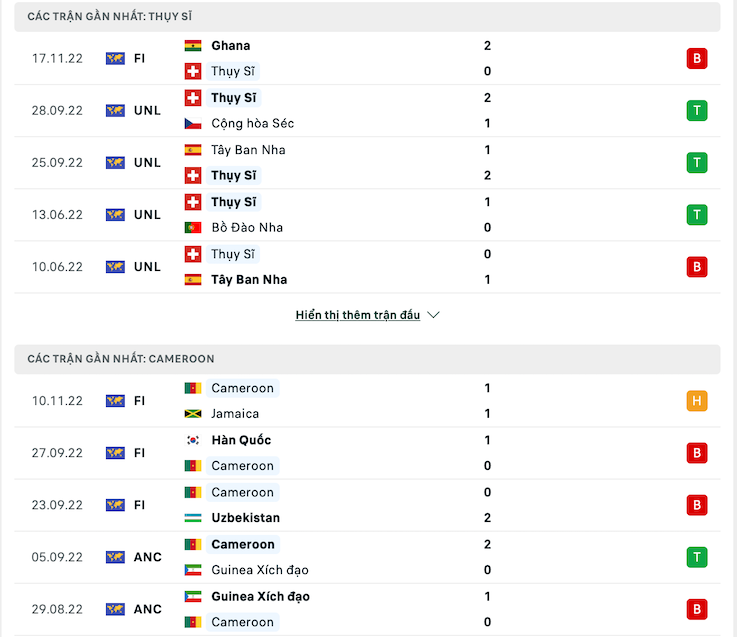Click the Jamaica flag icon
The image size is (737, 637).
click(193, 414)
